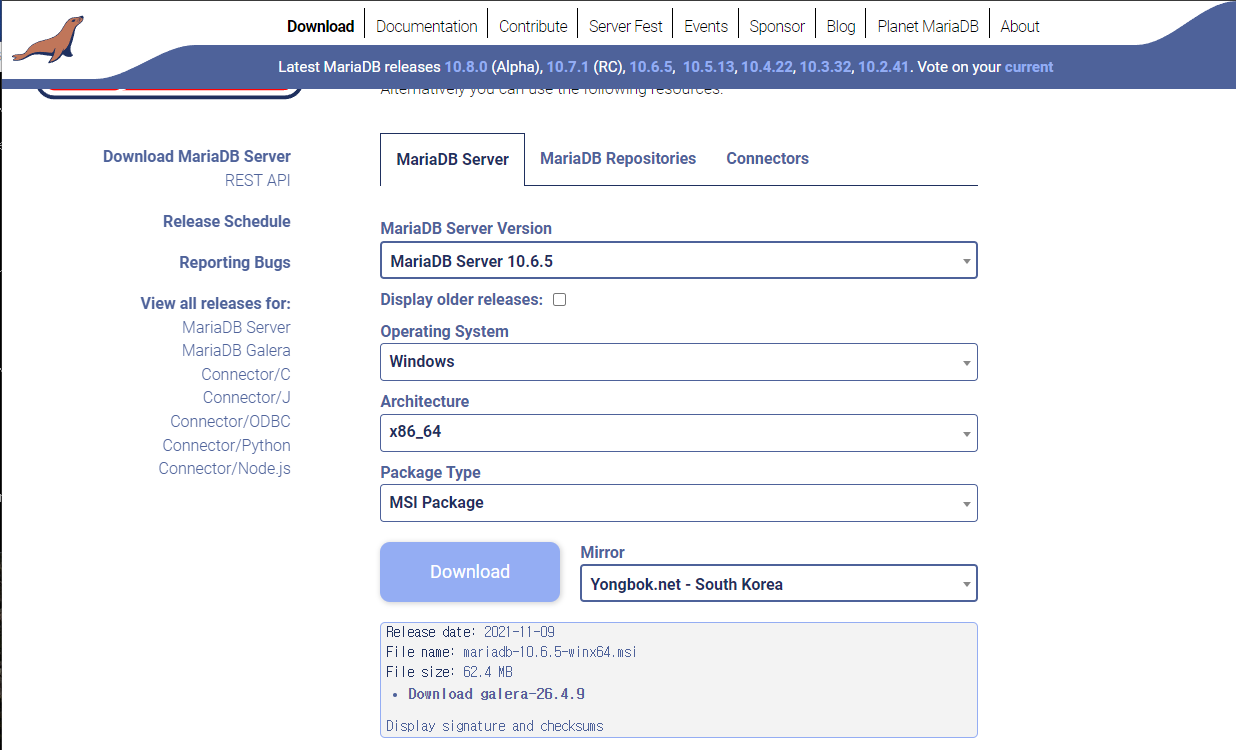Click release 10.8.0 link in banner
This screenshot has height=750, width=1236.
pyautogui.click(x=466, y=67)
